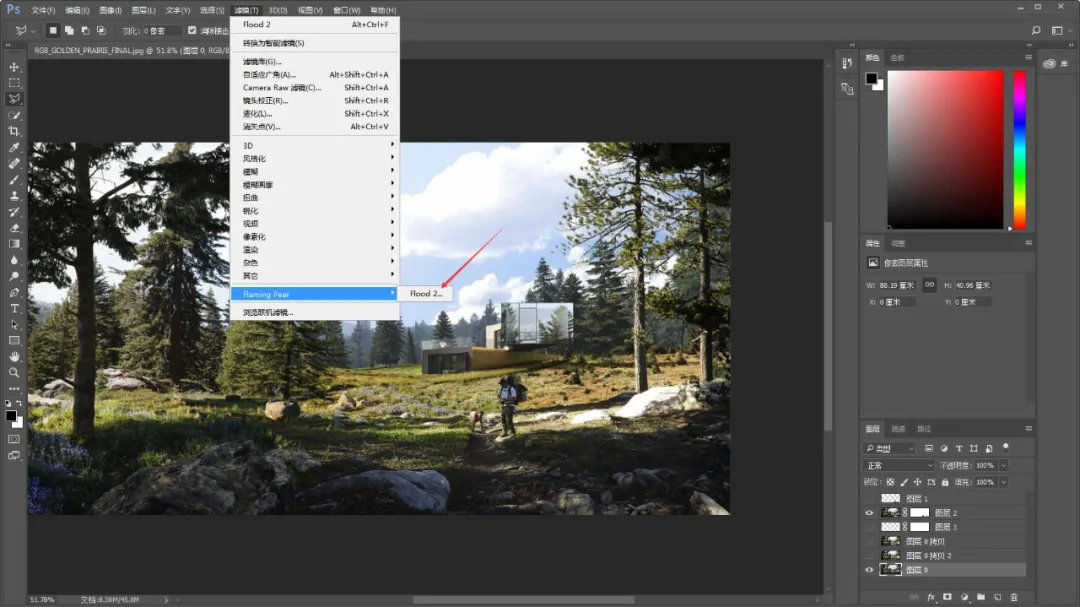The height and width of the screenshot is (607, 1080).
Task: Open the layer filter type dropdown
Action: click(890, 449)
